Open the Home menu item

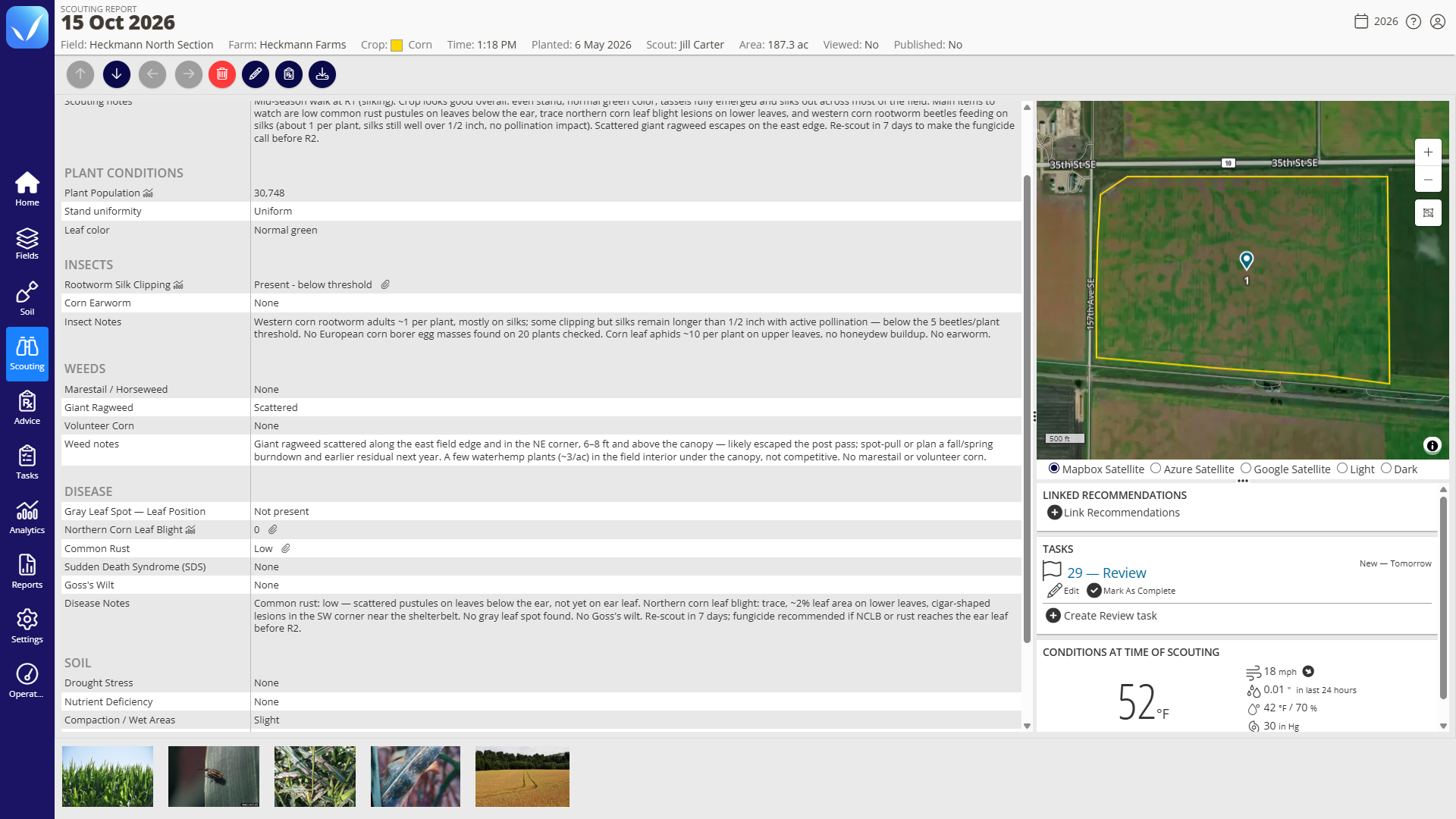click(27, 190)
